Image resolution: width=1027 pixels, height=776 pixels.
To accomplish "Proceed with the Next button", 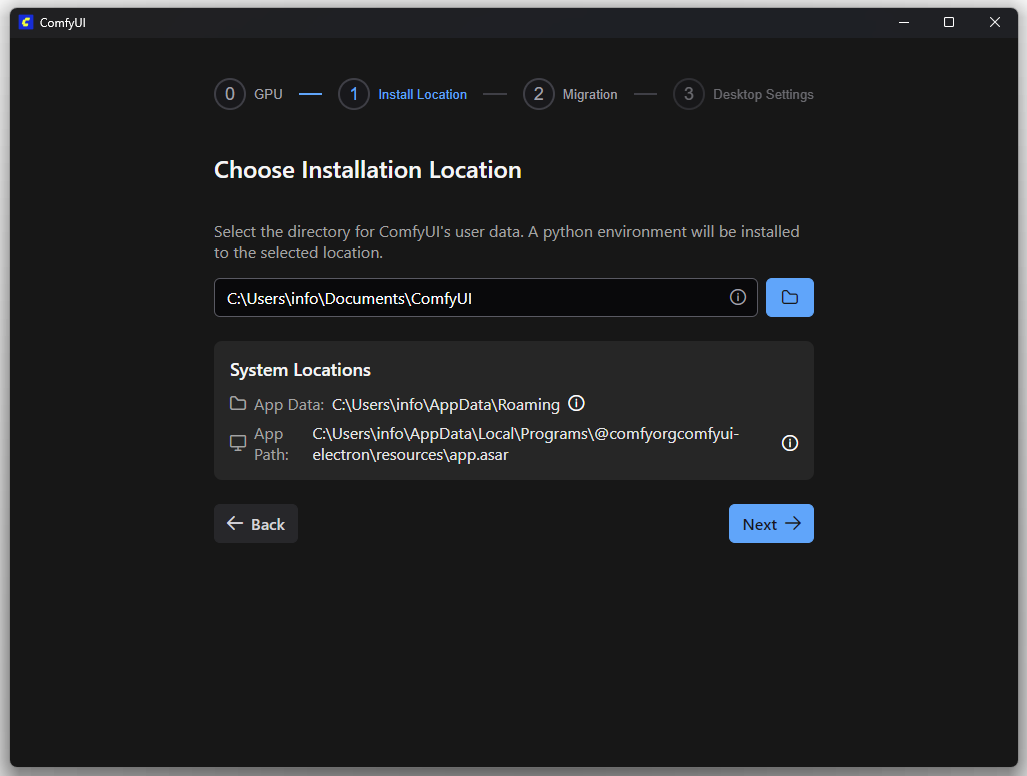I will click(x=770, y=524).
